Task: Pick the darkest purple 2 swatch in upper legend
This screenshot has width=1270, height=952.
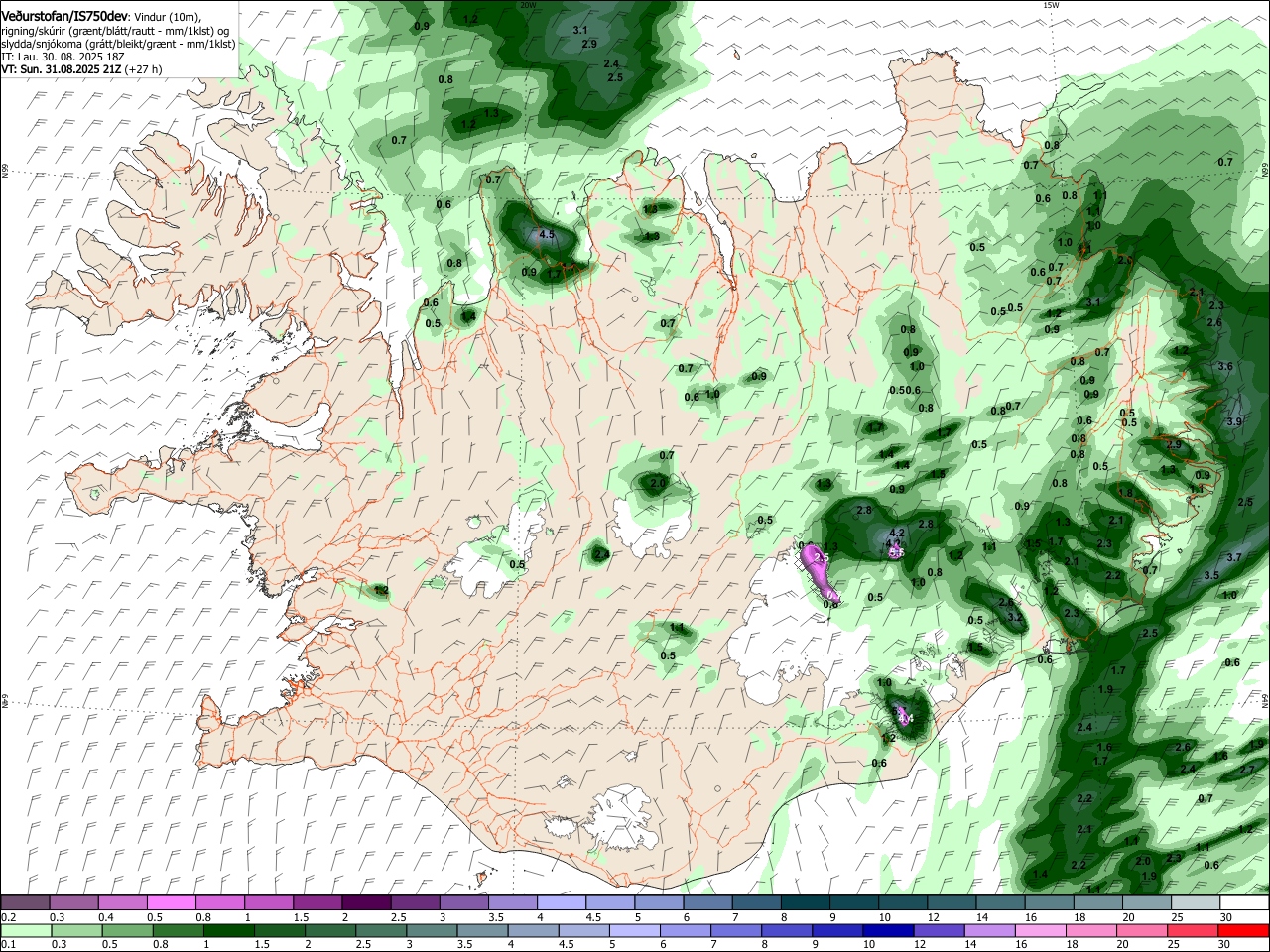Action: pos(365,903)
